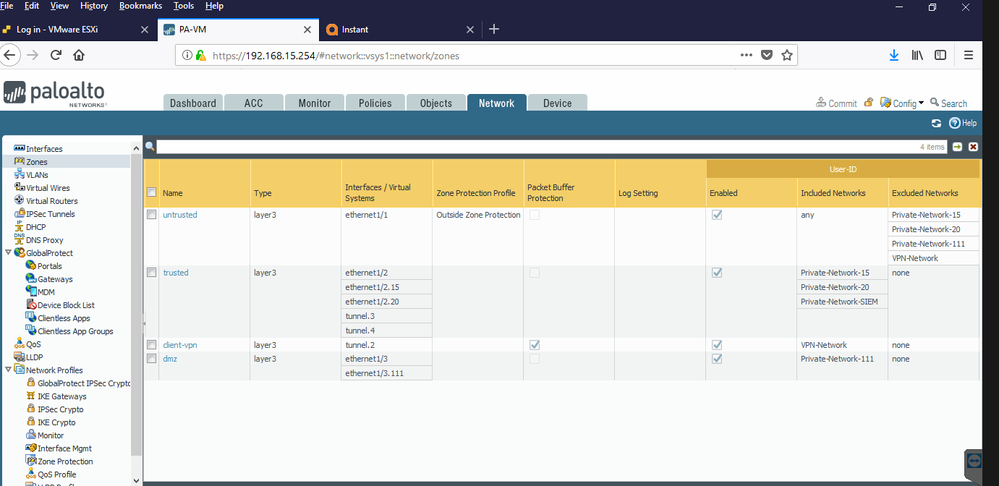Collapse the GlobalProtect tree node

point(8,253)
